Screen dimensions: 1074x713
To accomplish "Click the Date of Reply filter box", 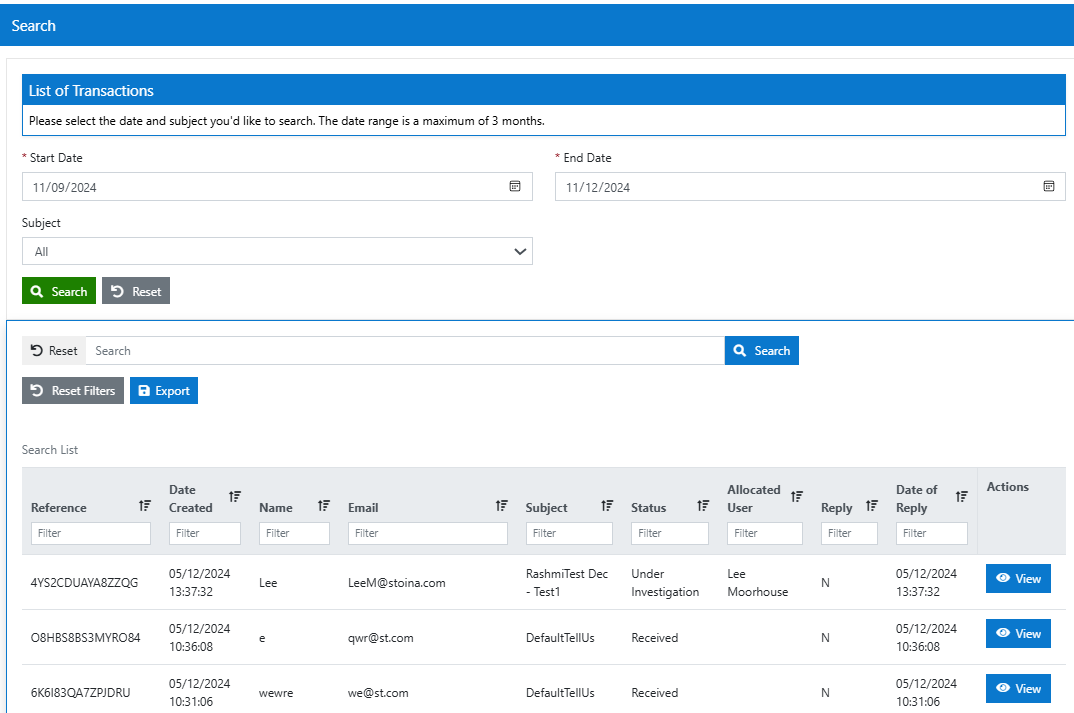I will click(932, 534).
